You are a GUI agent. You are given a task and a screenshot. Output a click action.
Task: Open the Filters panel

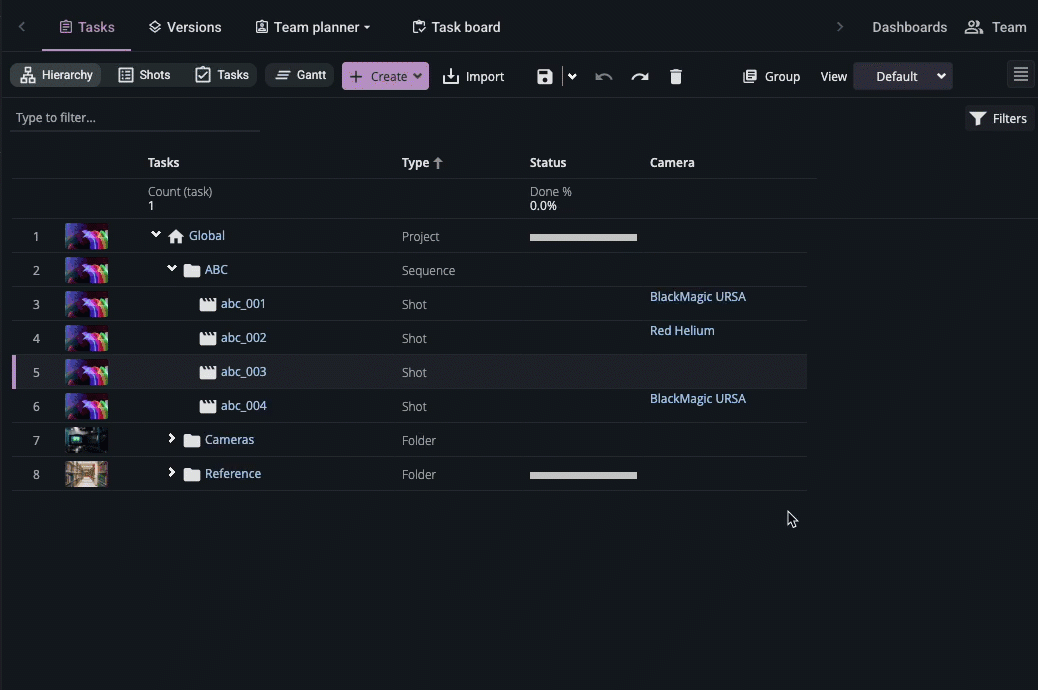coord(998,118)
